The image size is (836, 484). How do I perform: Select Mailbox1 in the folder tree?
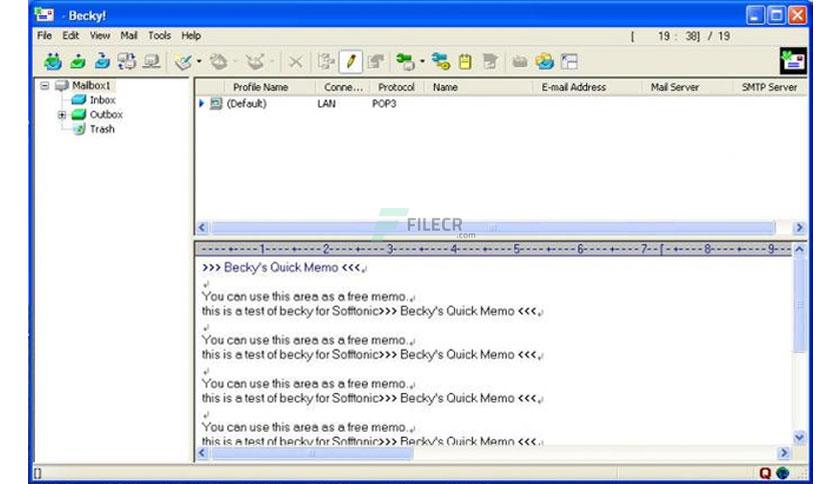[91, 85]
